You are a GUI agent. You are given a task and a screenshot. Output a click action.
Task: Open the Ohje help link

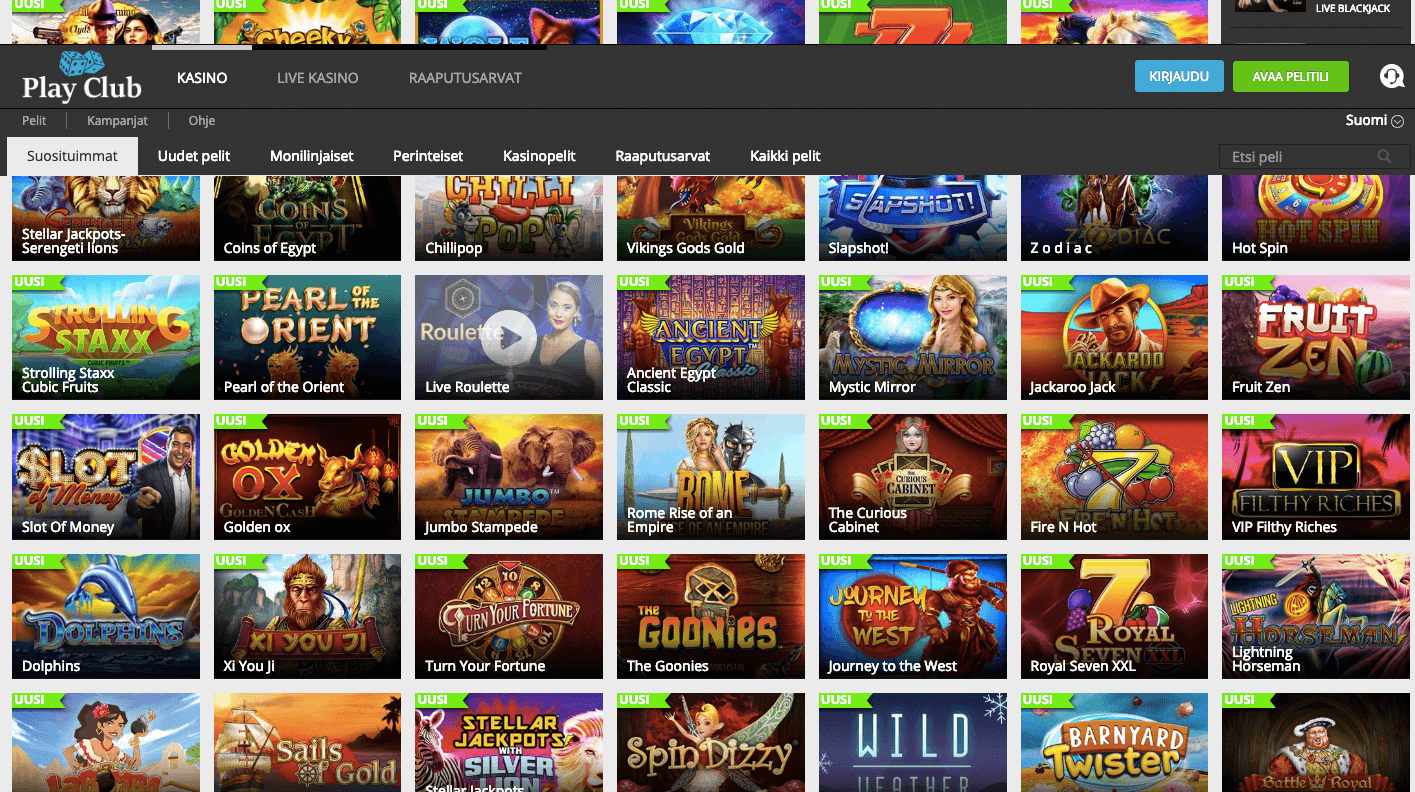[x=202, y=121]
